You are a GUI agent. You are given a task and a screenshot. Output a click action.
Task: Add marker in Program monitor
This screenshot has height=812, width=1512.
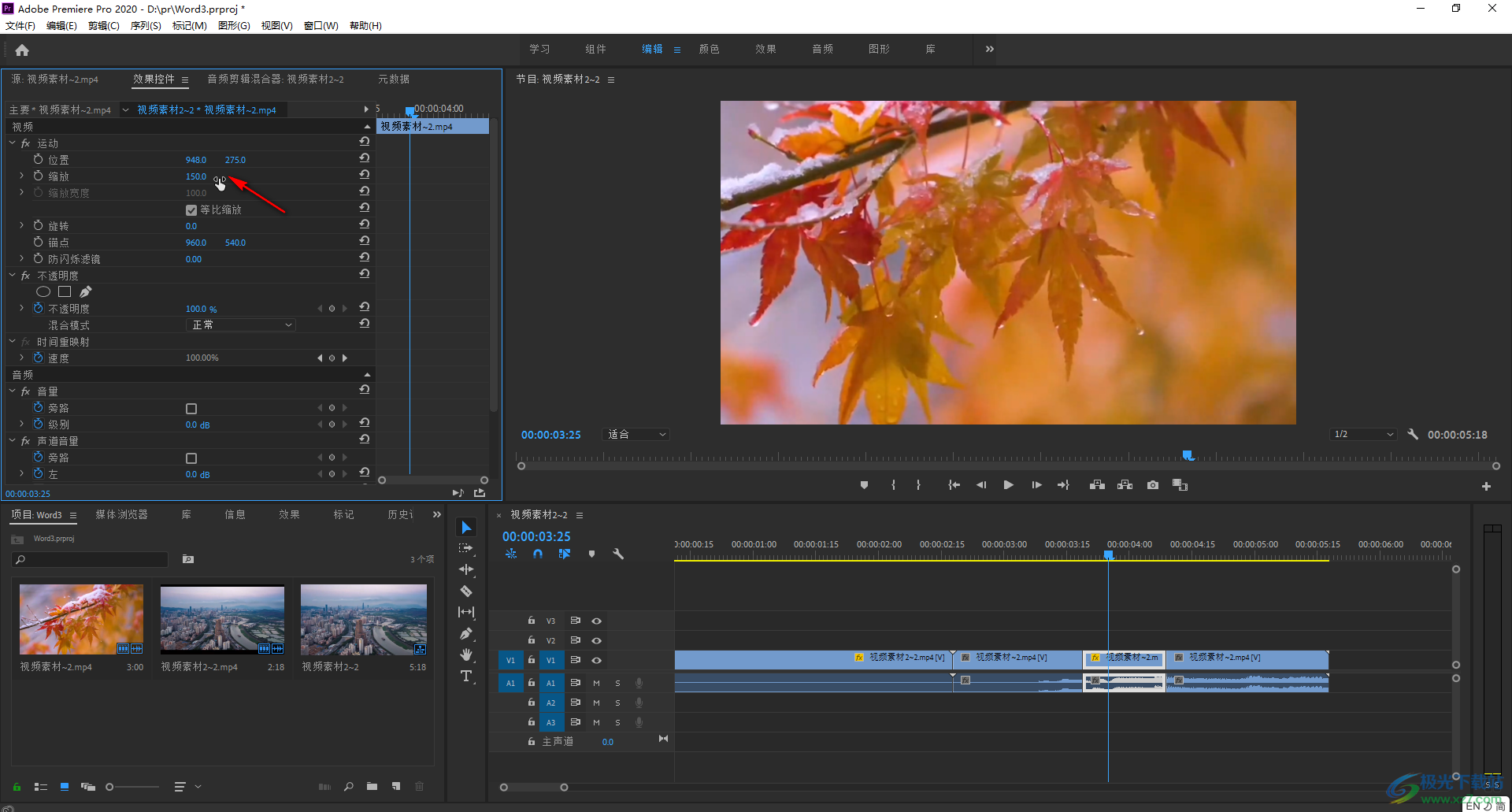click(864, 485)
